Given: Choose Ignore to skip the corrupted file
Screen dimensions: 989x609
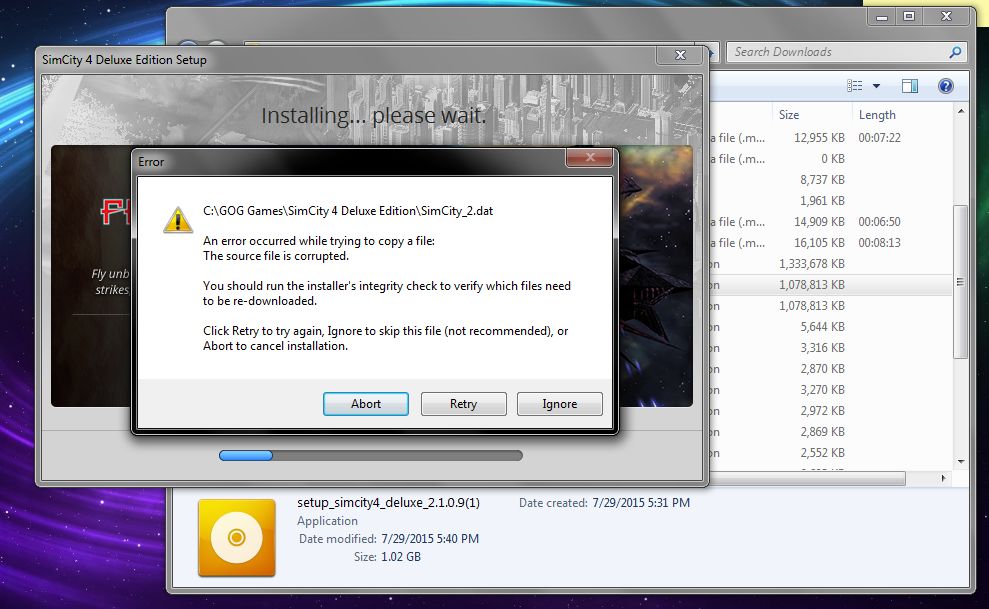Looking at the screenshot, I should (559, 404).
